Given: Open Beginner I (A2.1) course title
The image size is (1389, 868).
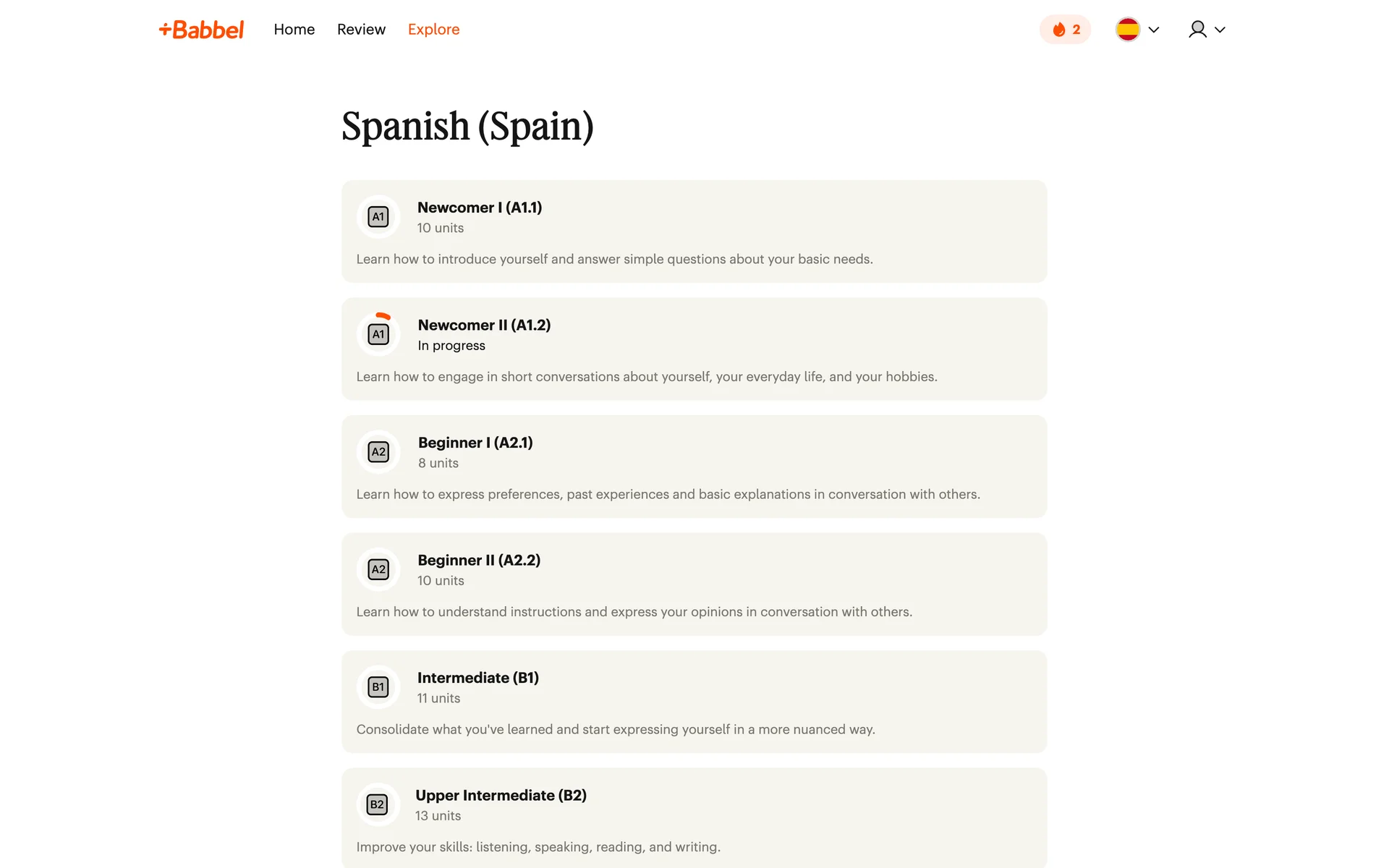Looking at the screenshot, I should click(x=475, y=443).
